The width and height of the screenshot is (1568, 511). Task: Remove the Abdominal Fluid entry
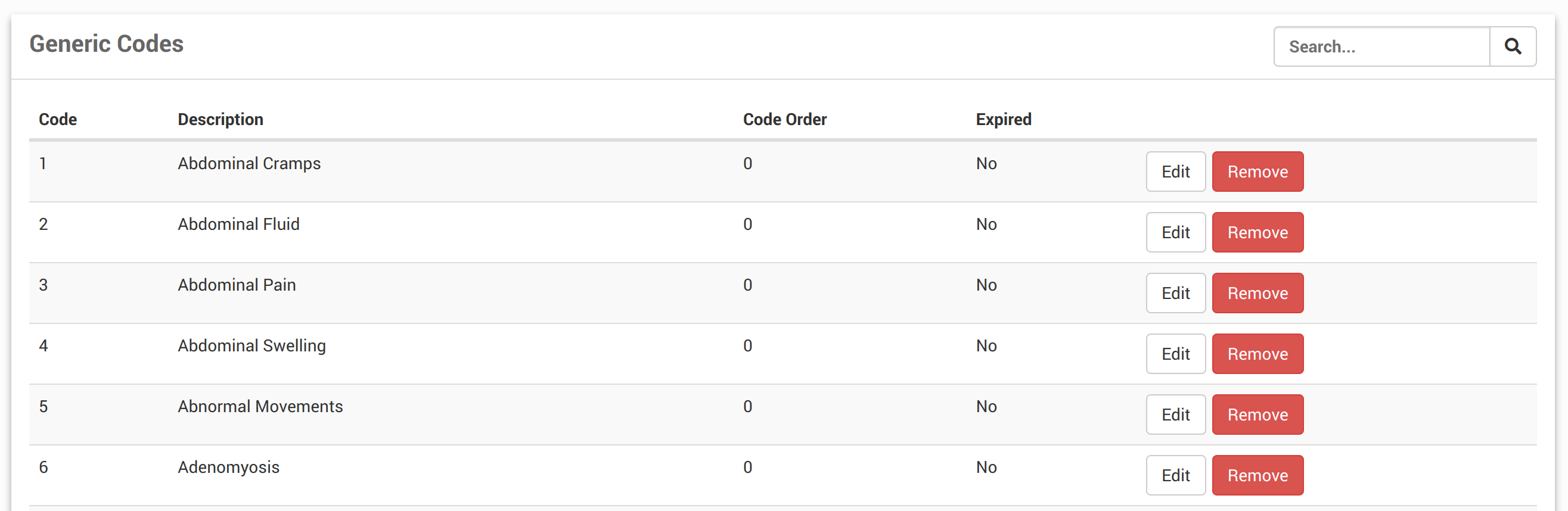[x=1257, y=232]
